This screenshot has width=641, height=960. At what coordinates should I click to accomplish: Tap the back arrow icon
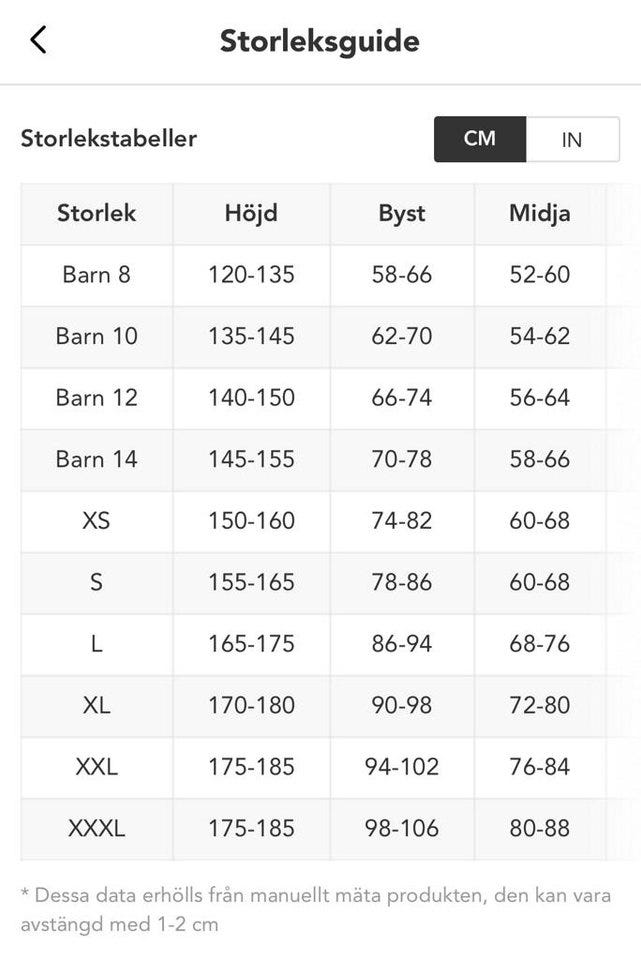38,40
